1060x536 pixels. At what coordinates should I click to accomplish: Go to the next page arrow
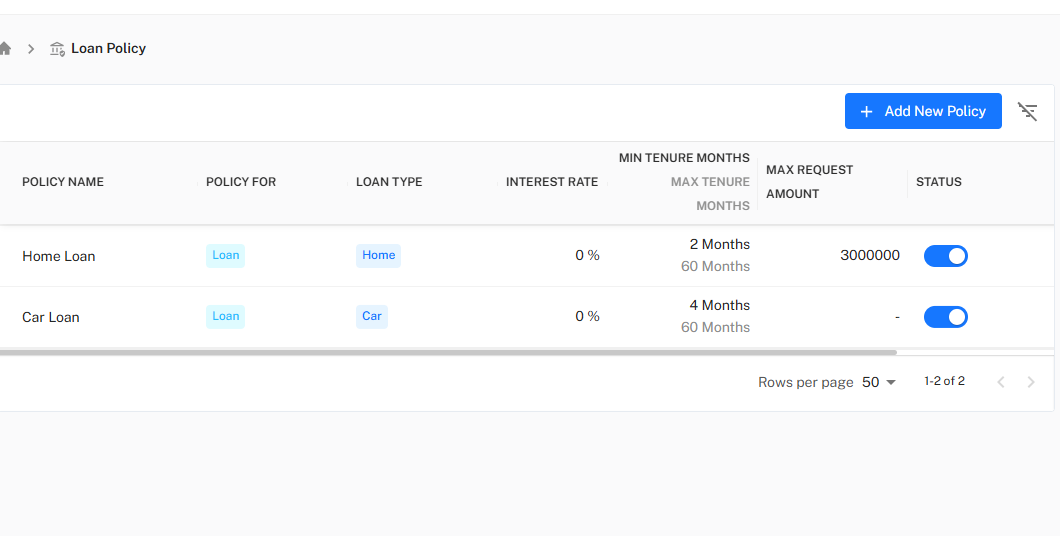(x=1031, y=382)
